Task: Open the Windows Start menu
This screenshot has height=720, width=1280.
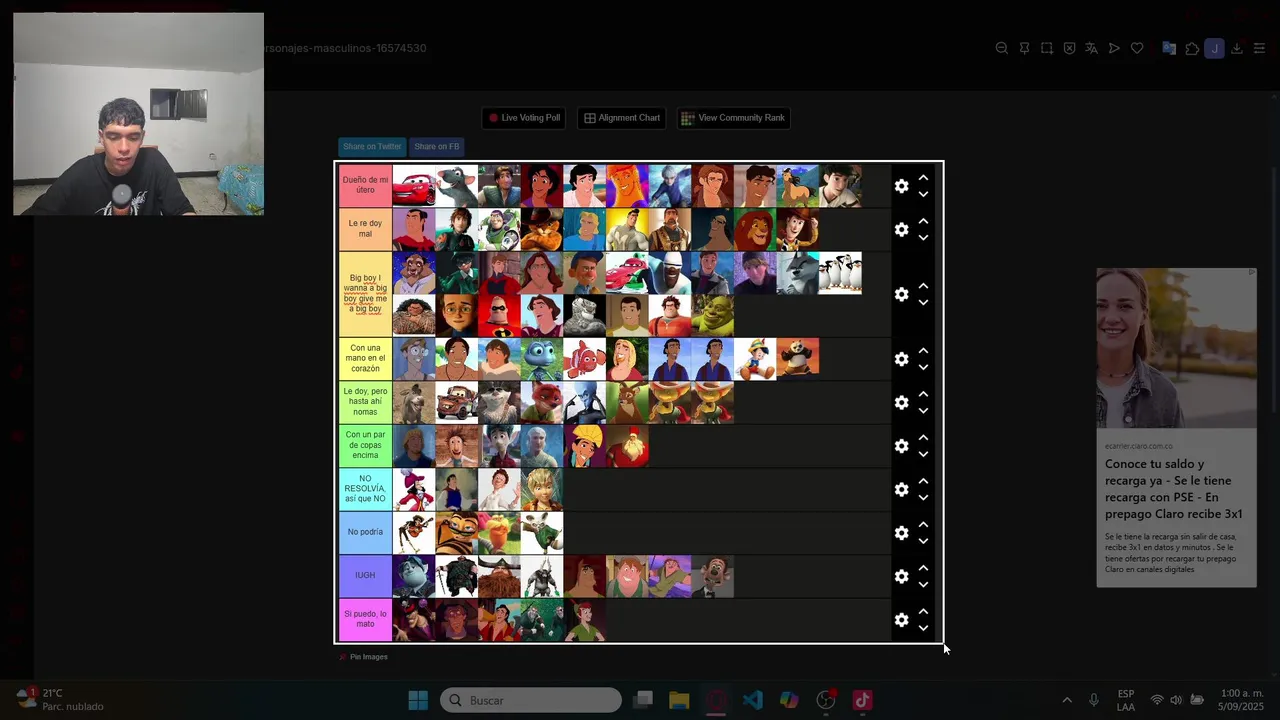Action: (418, 700)
